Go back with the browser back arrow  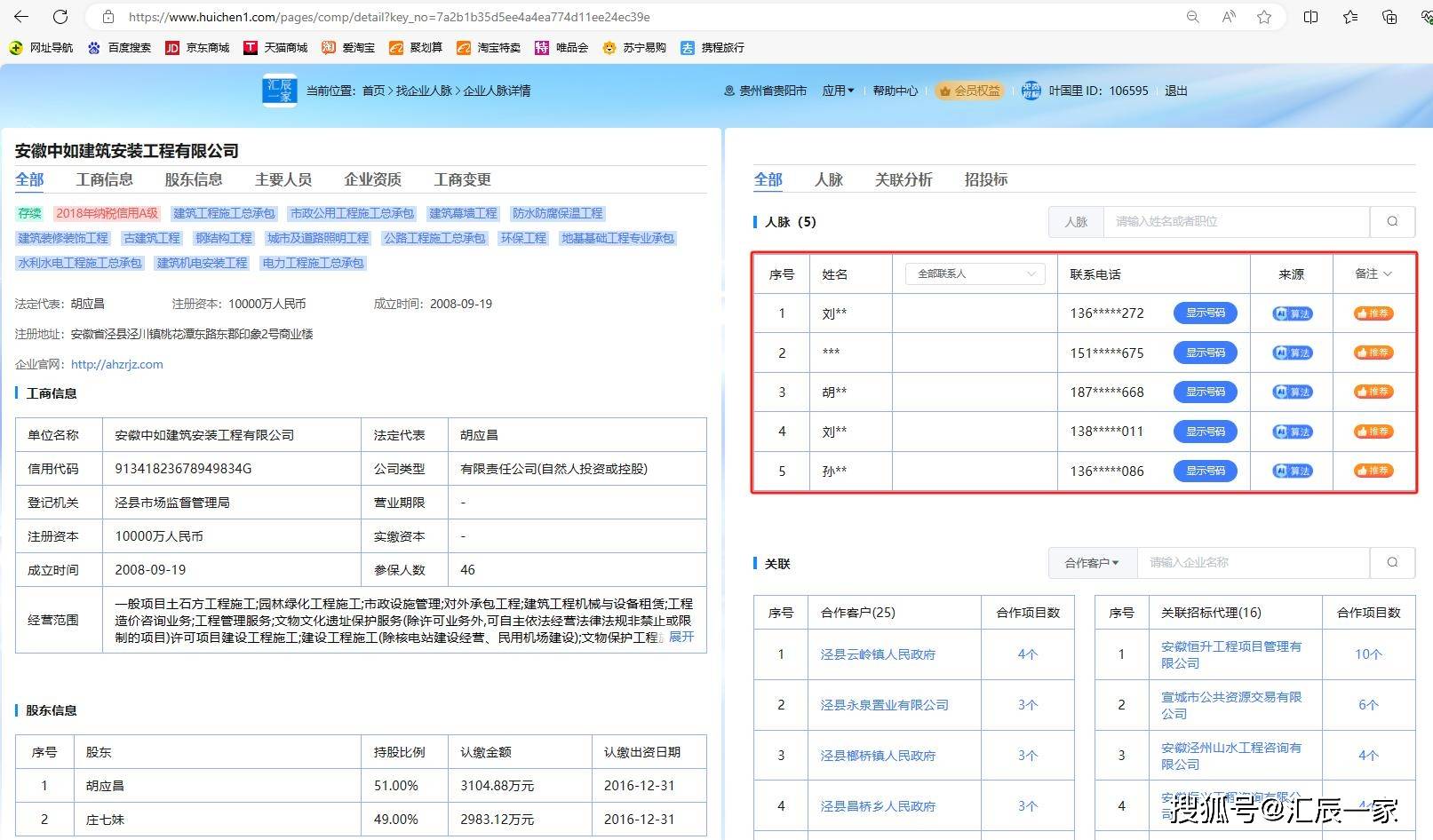point(21,16)
